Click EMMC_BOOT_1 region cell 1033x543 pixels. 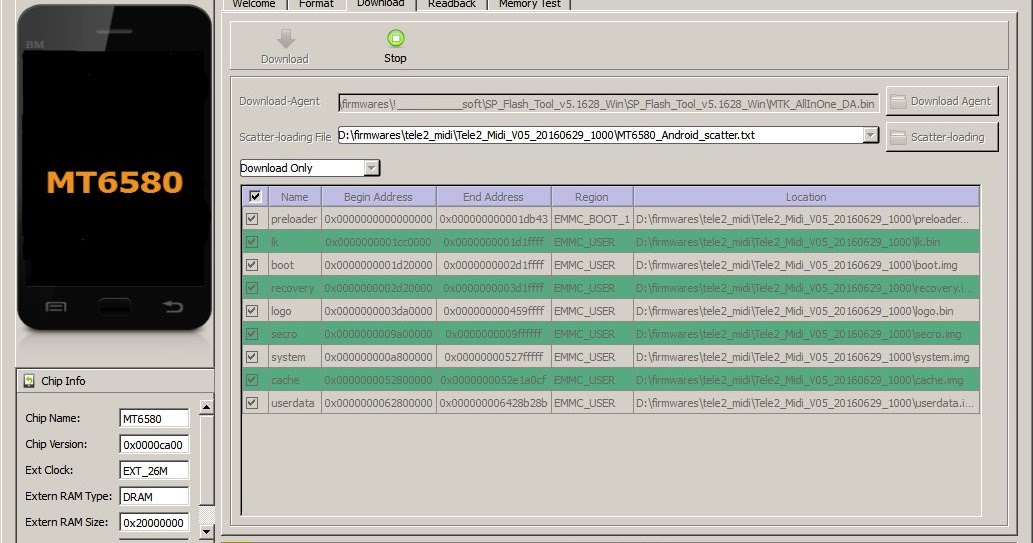[592, 219]
